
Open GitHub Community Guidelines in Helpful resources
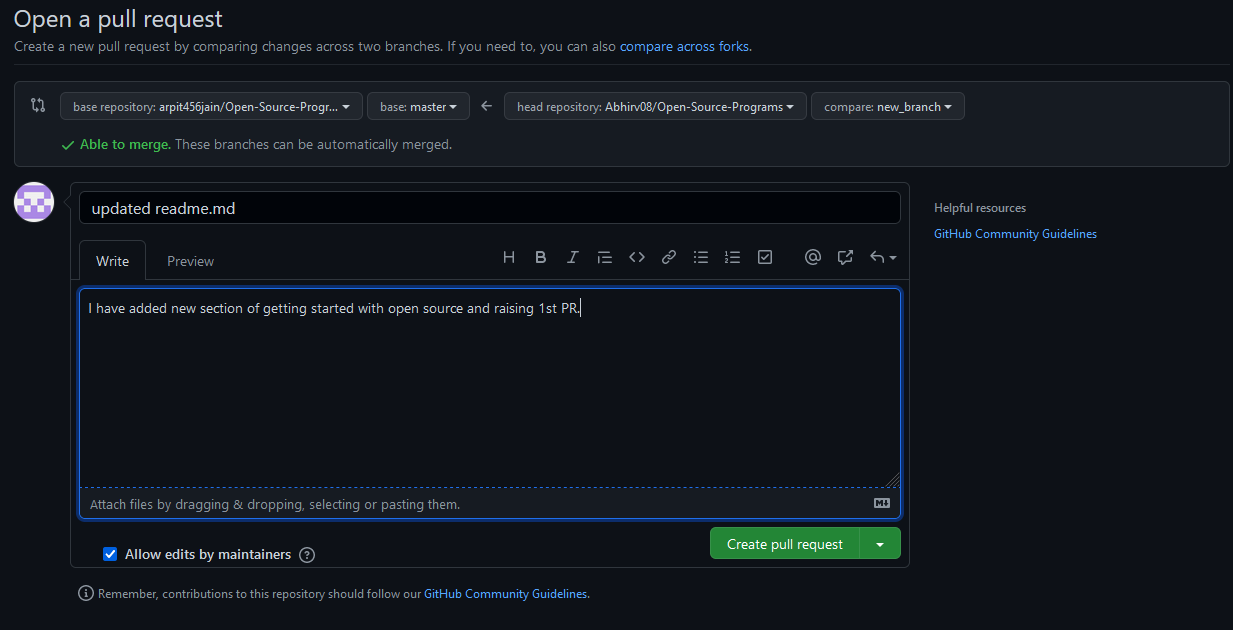pyautogui.click(x=1015, y=234)
